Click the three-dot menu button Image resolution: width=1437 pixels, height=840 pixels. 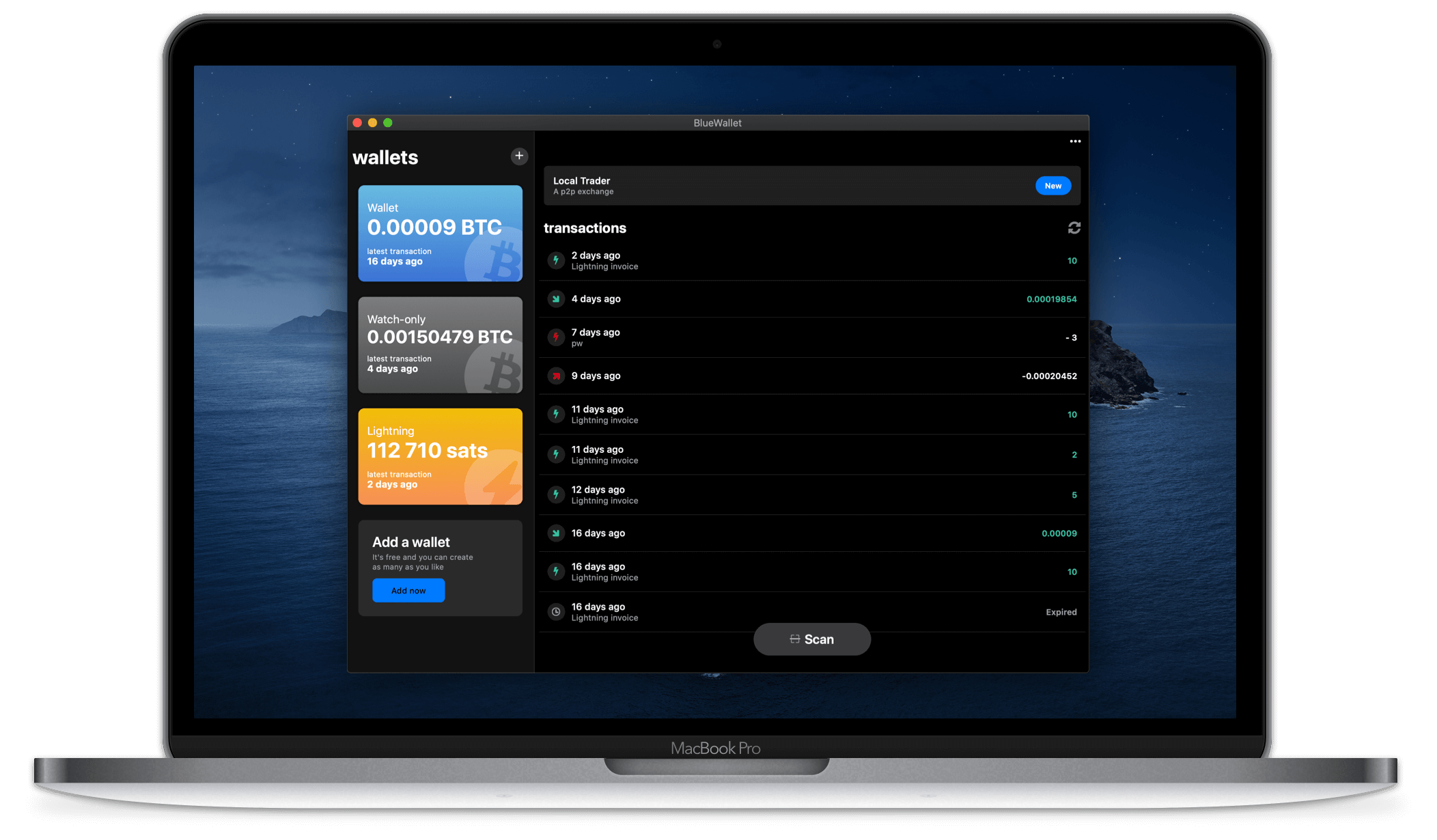(1075, 141)
